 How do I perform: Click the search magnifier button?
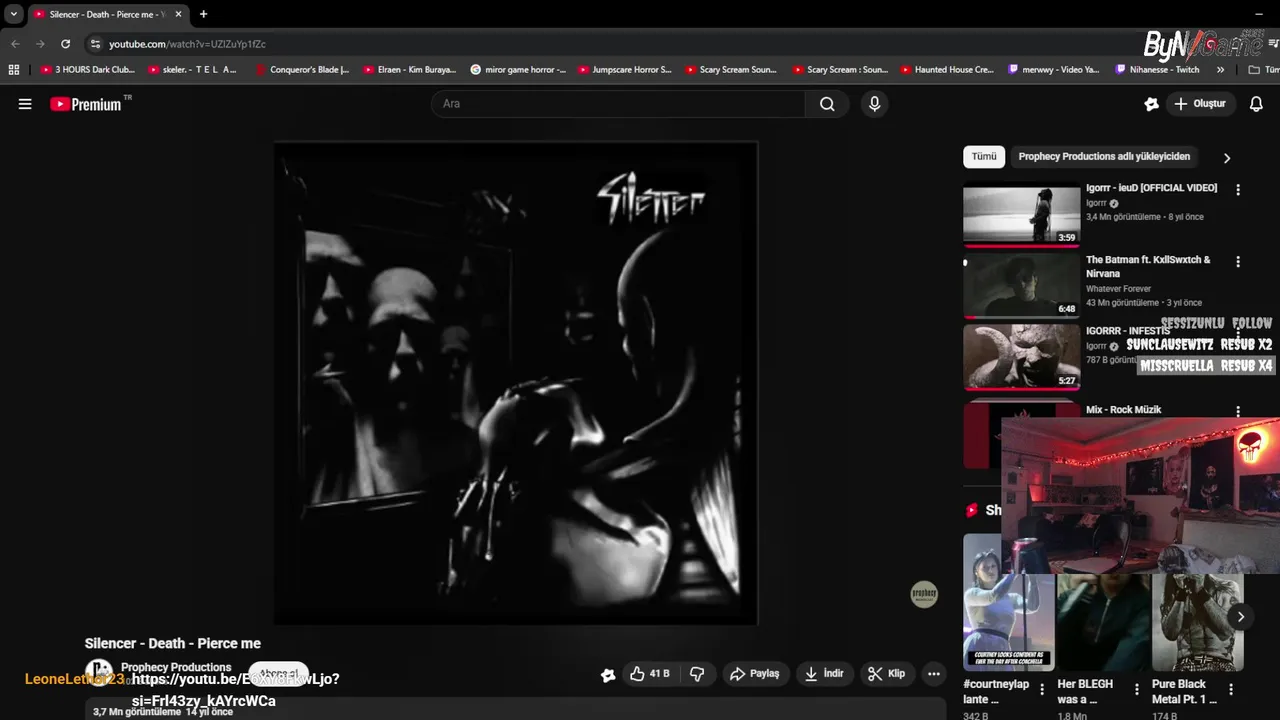point(827,104)
